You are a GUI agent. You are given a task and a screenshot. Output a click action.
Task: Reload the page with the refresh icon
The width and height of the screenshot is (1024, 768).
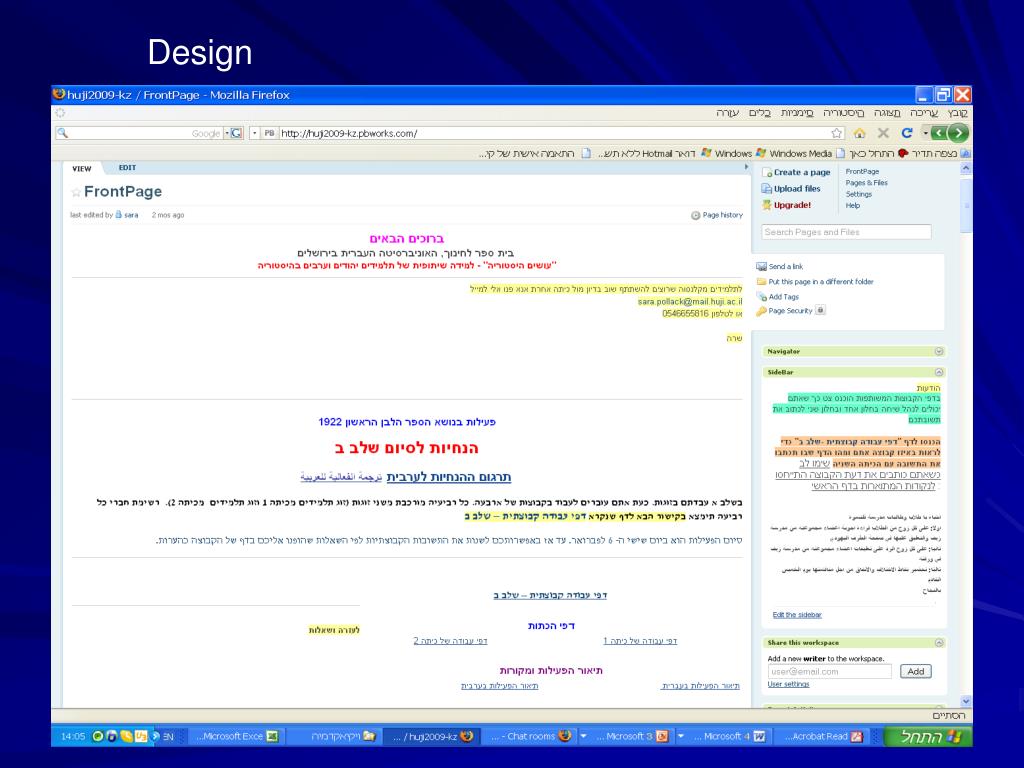906,133
